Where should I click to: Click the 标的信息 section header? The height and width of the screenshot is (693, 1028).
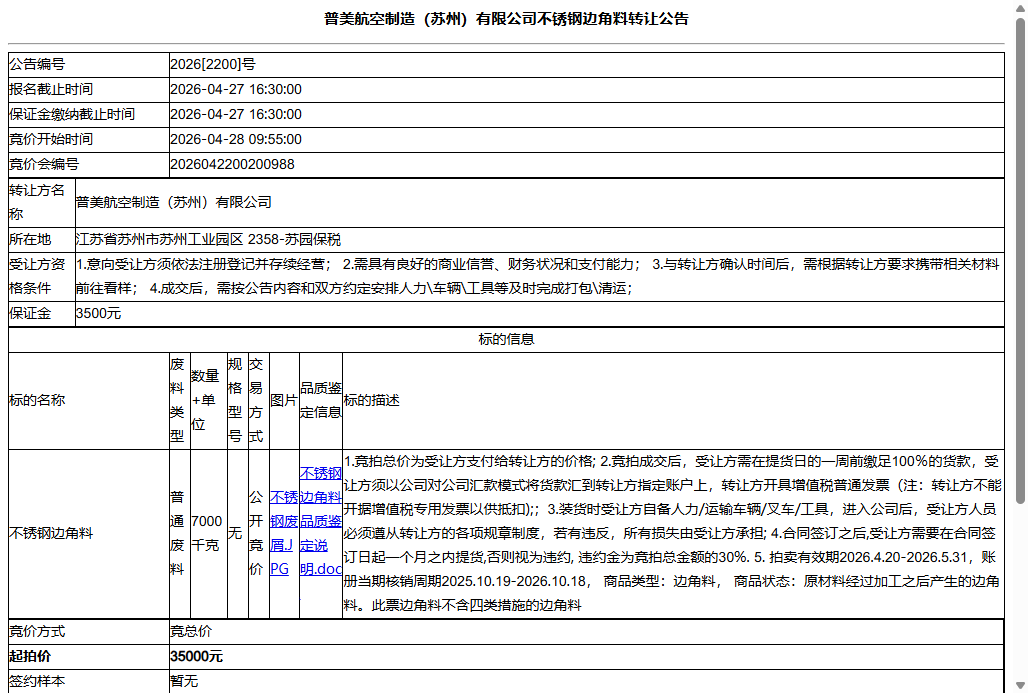tap(506, 339)
